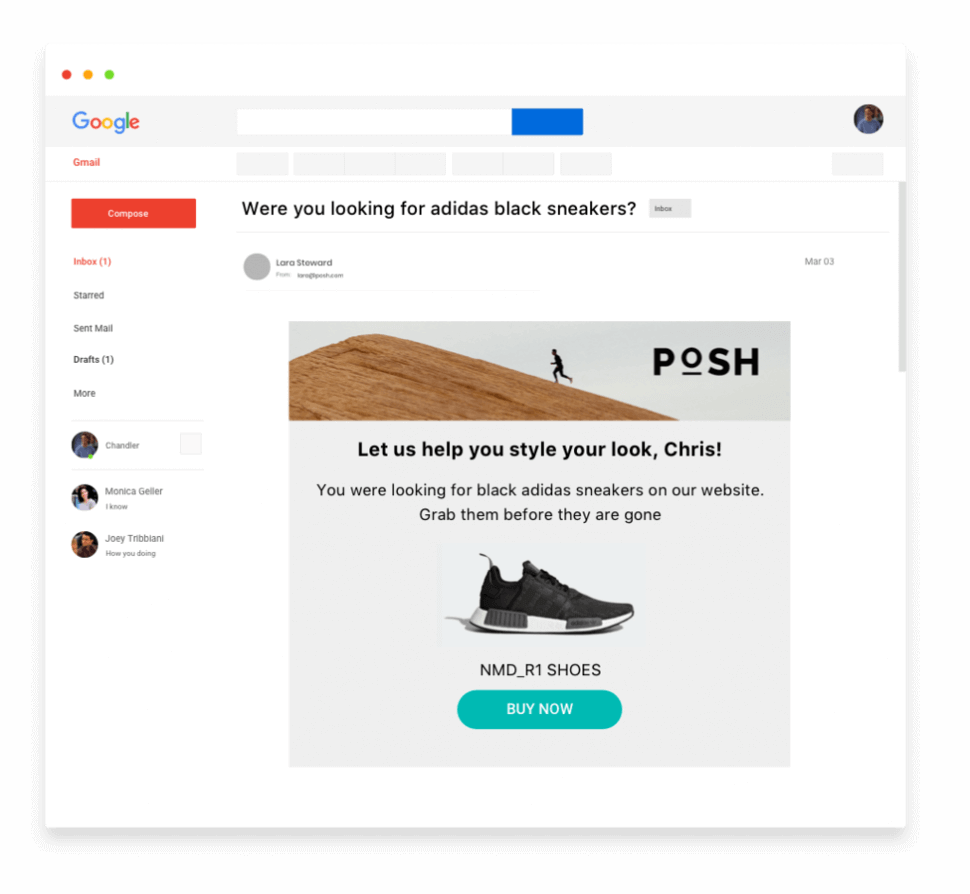970x894 pixels.
Task: Click the NMD_R1 sneaker product image
Action: 541,595
